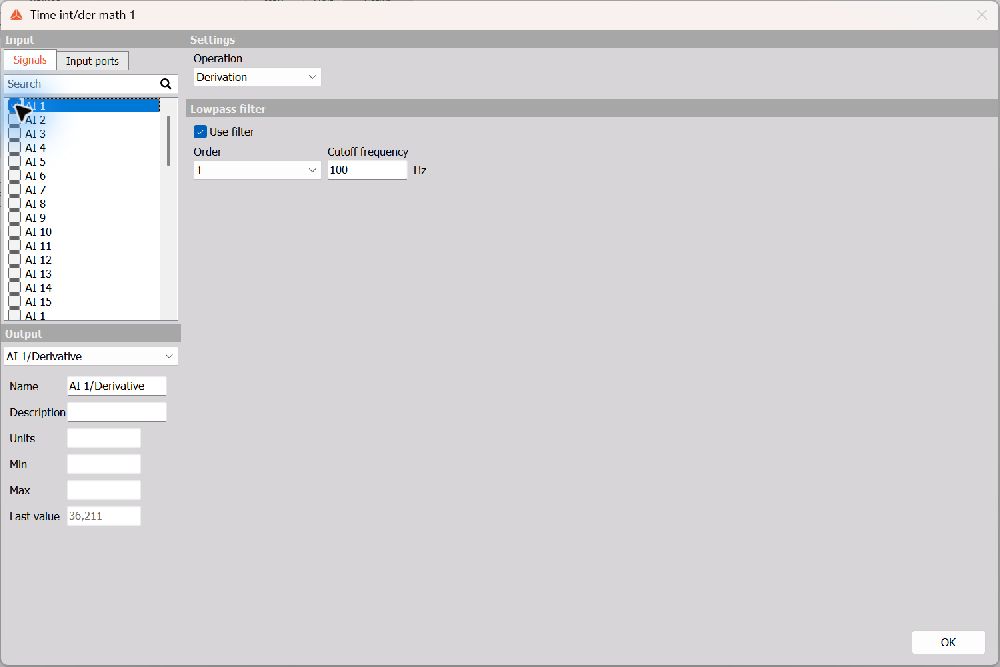Click the Description input field
The image size is (1000, 667).
pyautogui.click(x=117, y=412)
